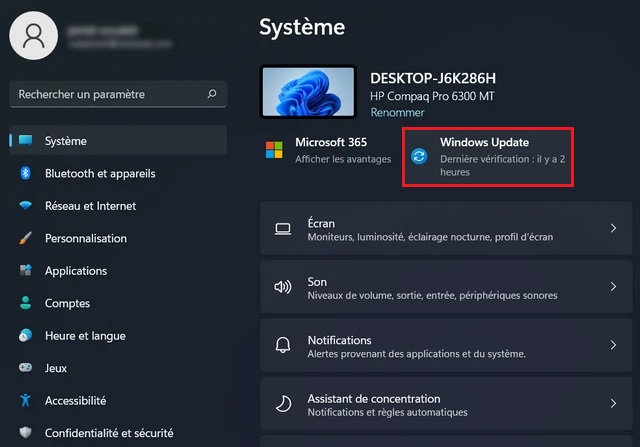Open Écran display settings row

tap(446, 228)
